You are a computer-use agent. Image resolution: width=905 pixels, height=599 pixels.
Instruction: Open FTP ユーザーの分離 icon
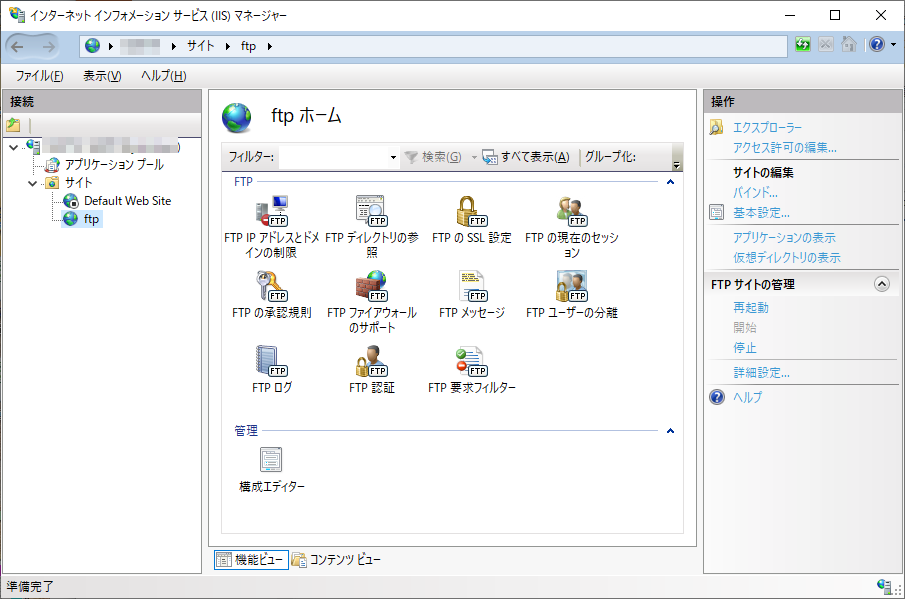click(571, 295)
